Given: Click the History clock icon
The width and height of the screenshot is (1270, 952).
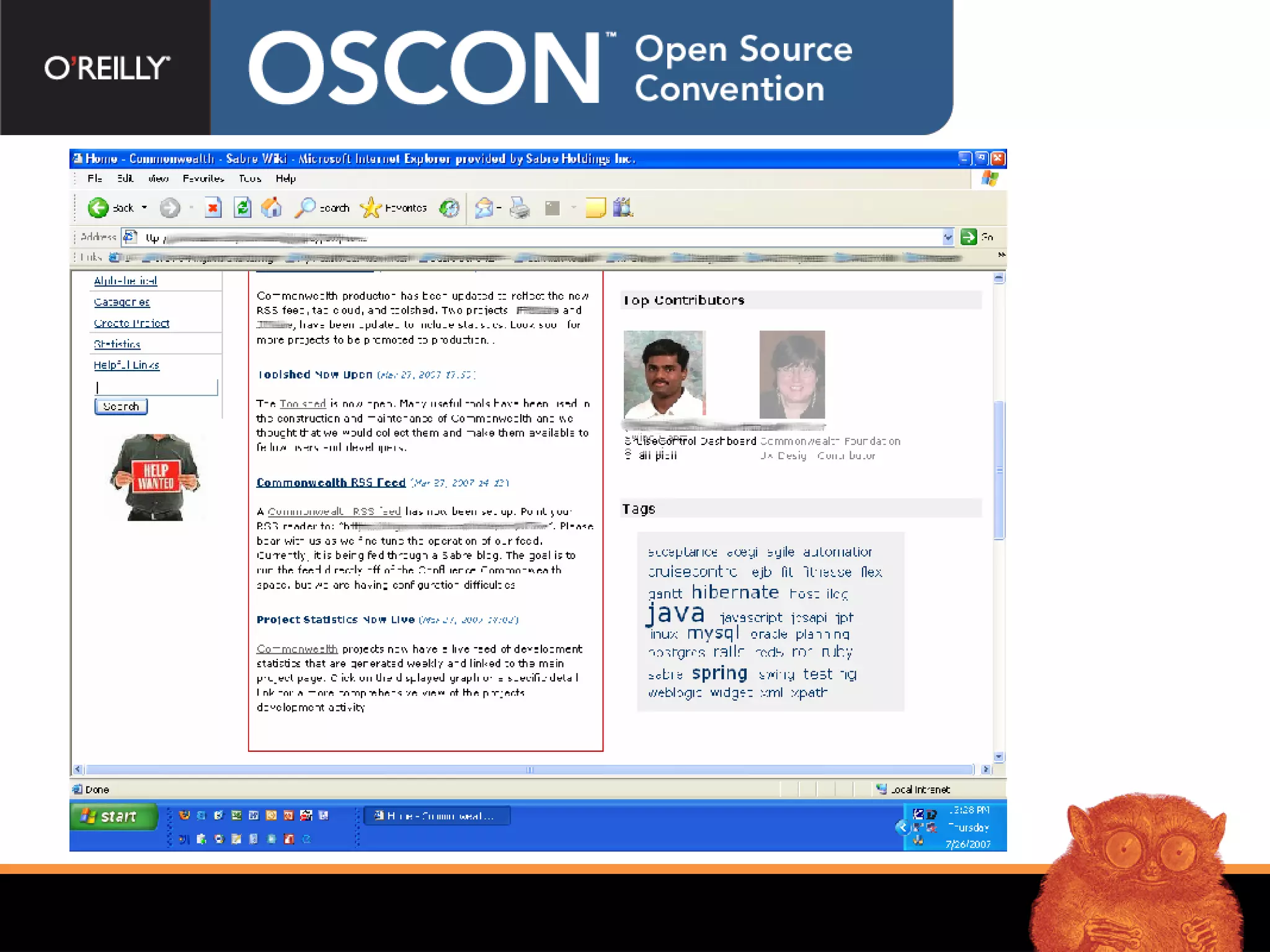Looking at the screenshot, I should point(449,208).
